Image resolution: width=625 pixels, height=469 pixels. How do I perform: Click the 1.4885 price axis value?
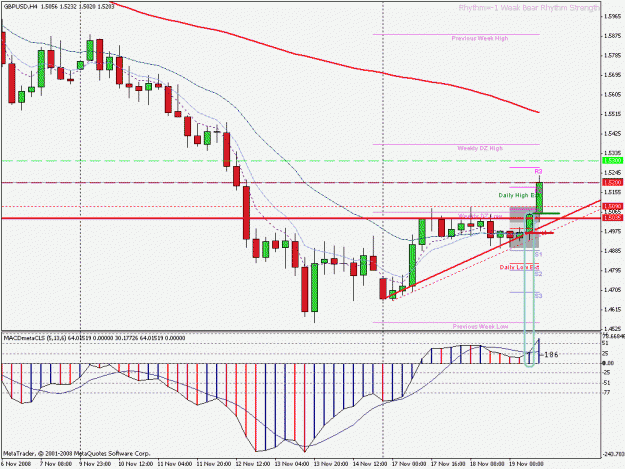(x=613, y=251)
